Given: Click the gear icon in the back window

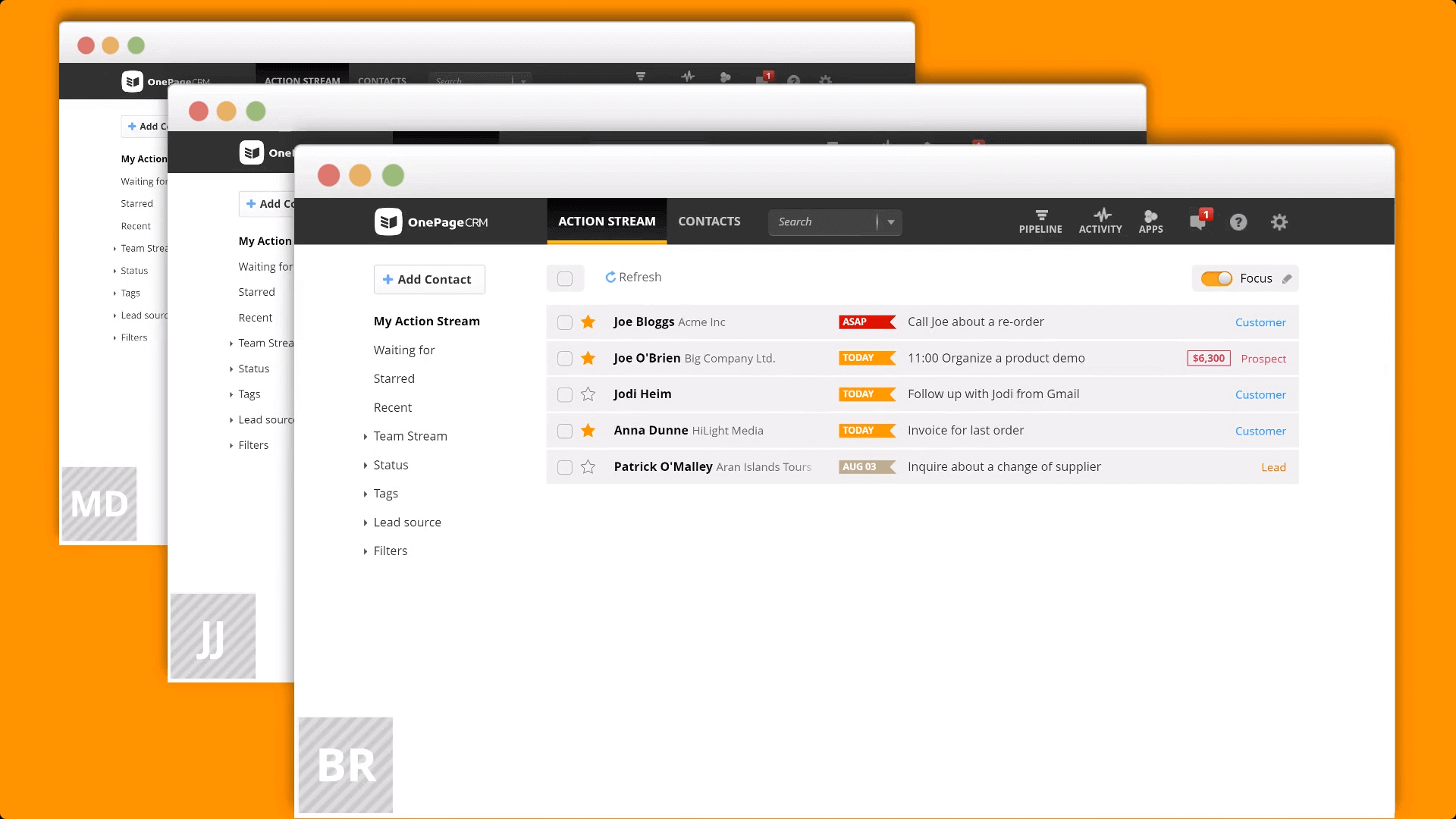Looking at the screenshot, I should pyautogui.click(x=825, y=79).
